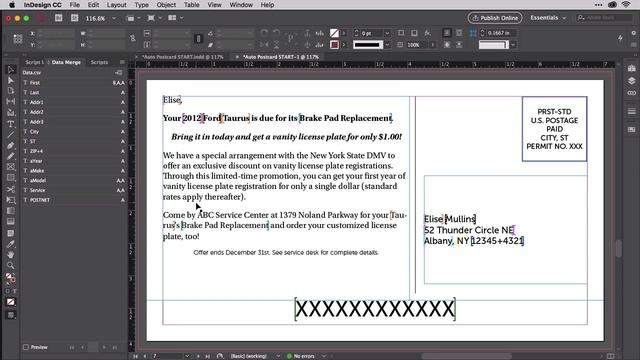The width and height of the screenshot is (640, 360).
Task: Open the File menu
Action: point(75,5)
